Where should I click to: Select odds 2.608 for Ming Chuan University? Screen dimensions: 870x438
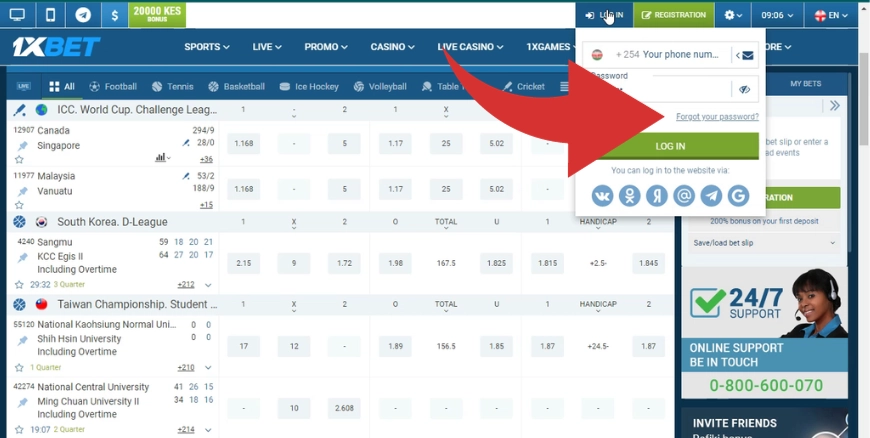(x=344, y=409)
